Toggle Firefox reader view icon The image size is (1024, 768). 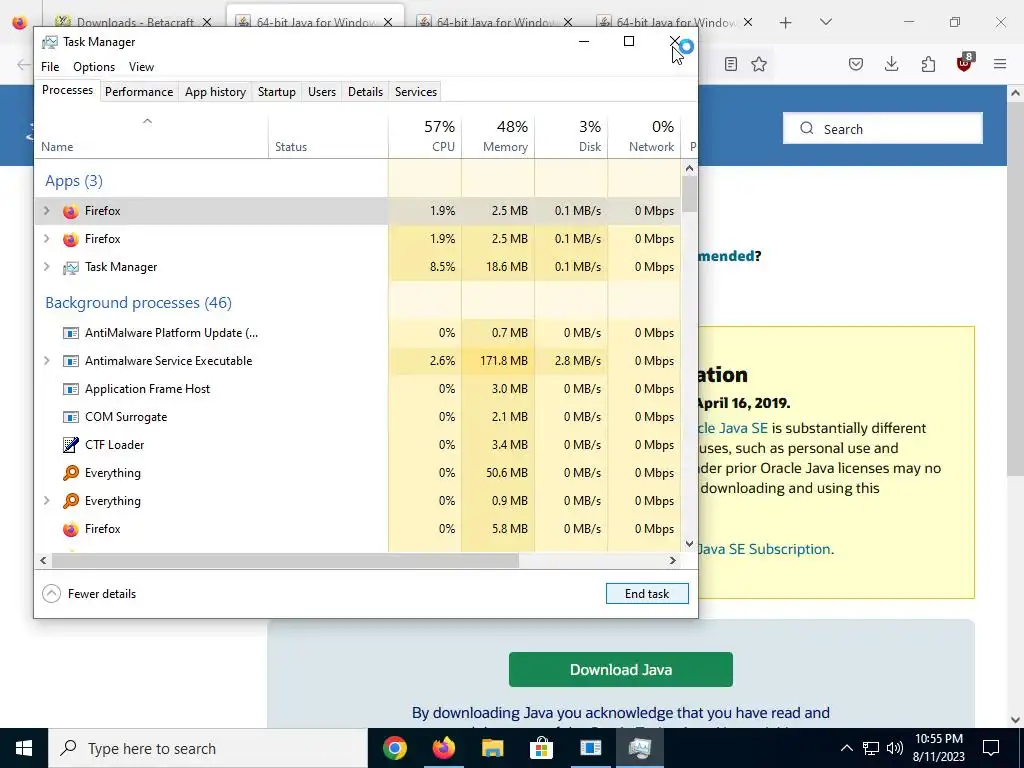[731, 64]
